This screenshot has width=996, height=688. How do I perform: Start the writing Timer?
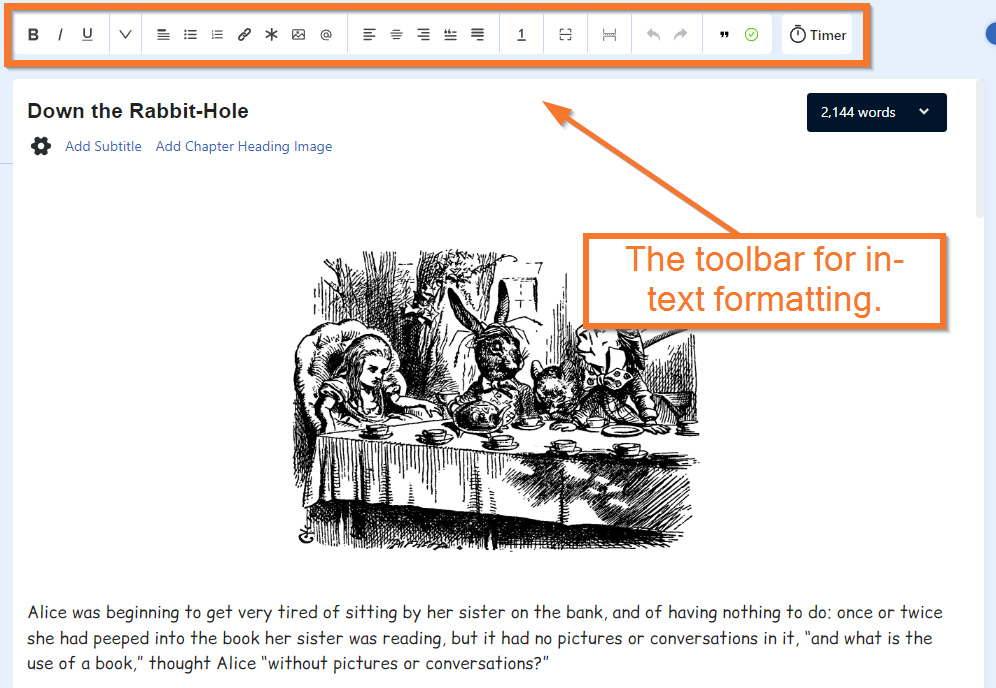[818, 35]
